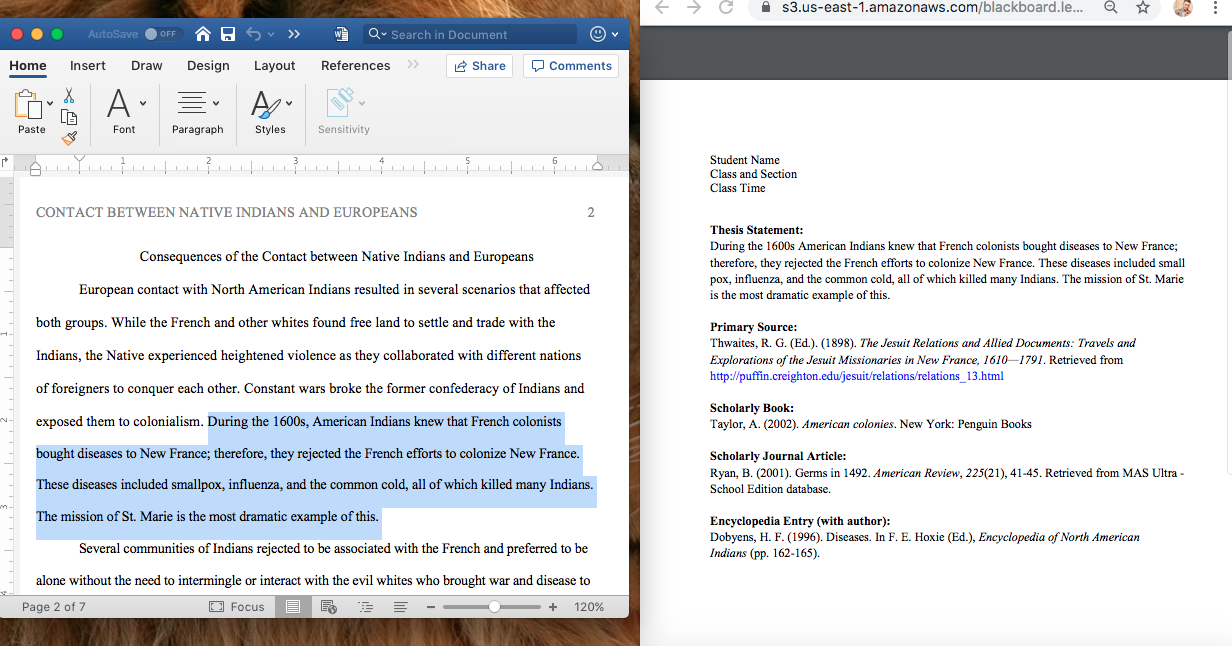Image resolution: width=1232 pixels, height=646 pixels.
Task: Open the Layout ribbon tab
Action: click(x=275, y=66)
